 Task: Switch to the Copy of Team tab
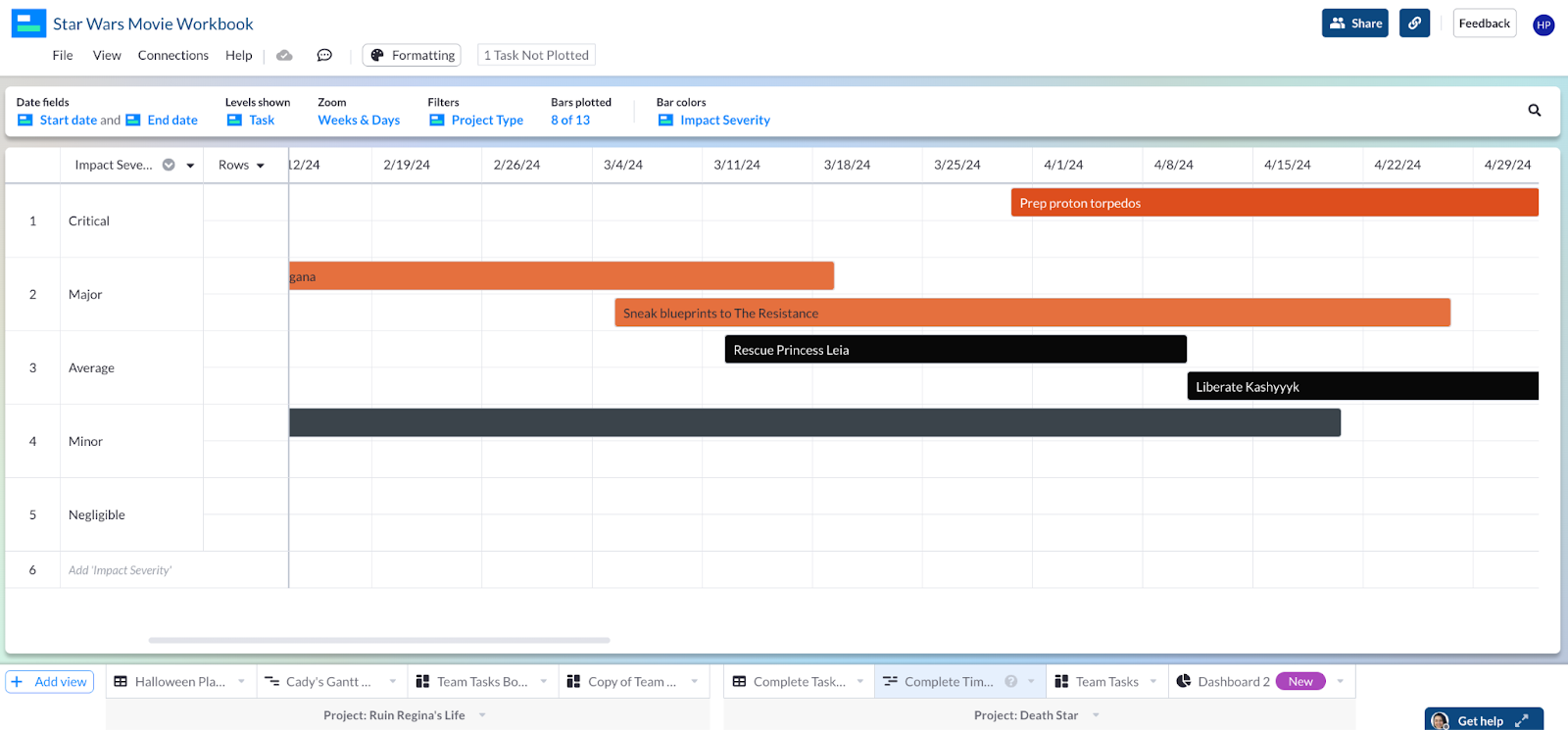pos(632,681)
